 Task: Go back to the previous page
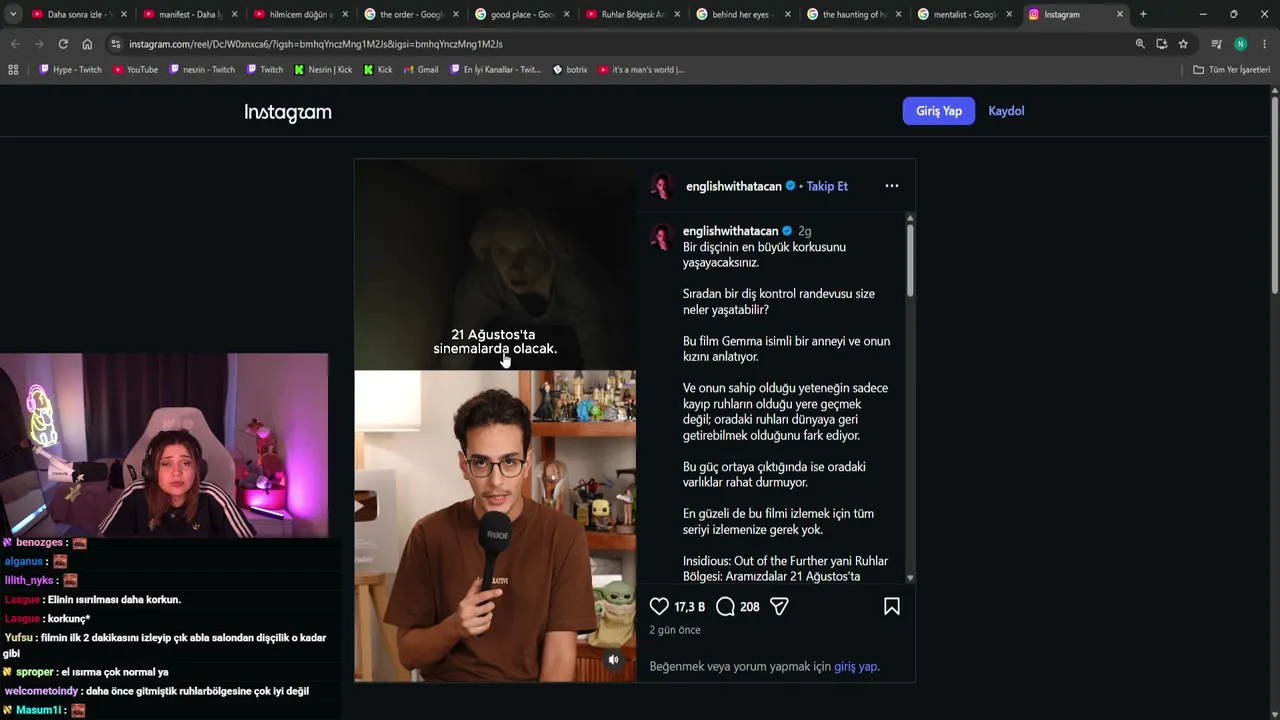tap(15, 44)
